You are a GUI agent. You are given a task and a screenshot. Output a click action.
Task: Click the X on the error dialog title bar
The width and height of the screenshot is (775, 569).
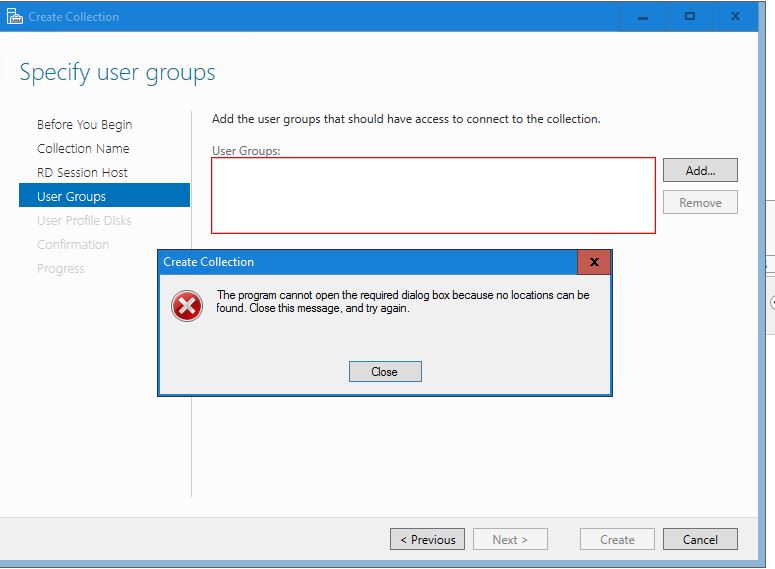[x=594, y=262]
